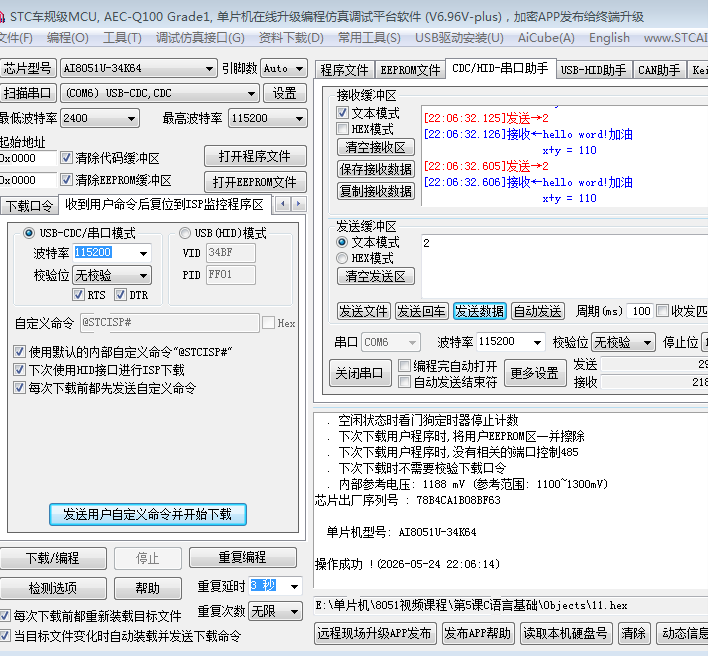The height and width of the screenshot is (656, 708).
Task: Toggle the DTR checkbox
Action: point(120,295)
